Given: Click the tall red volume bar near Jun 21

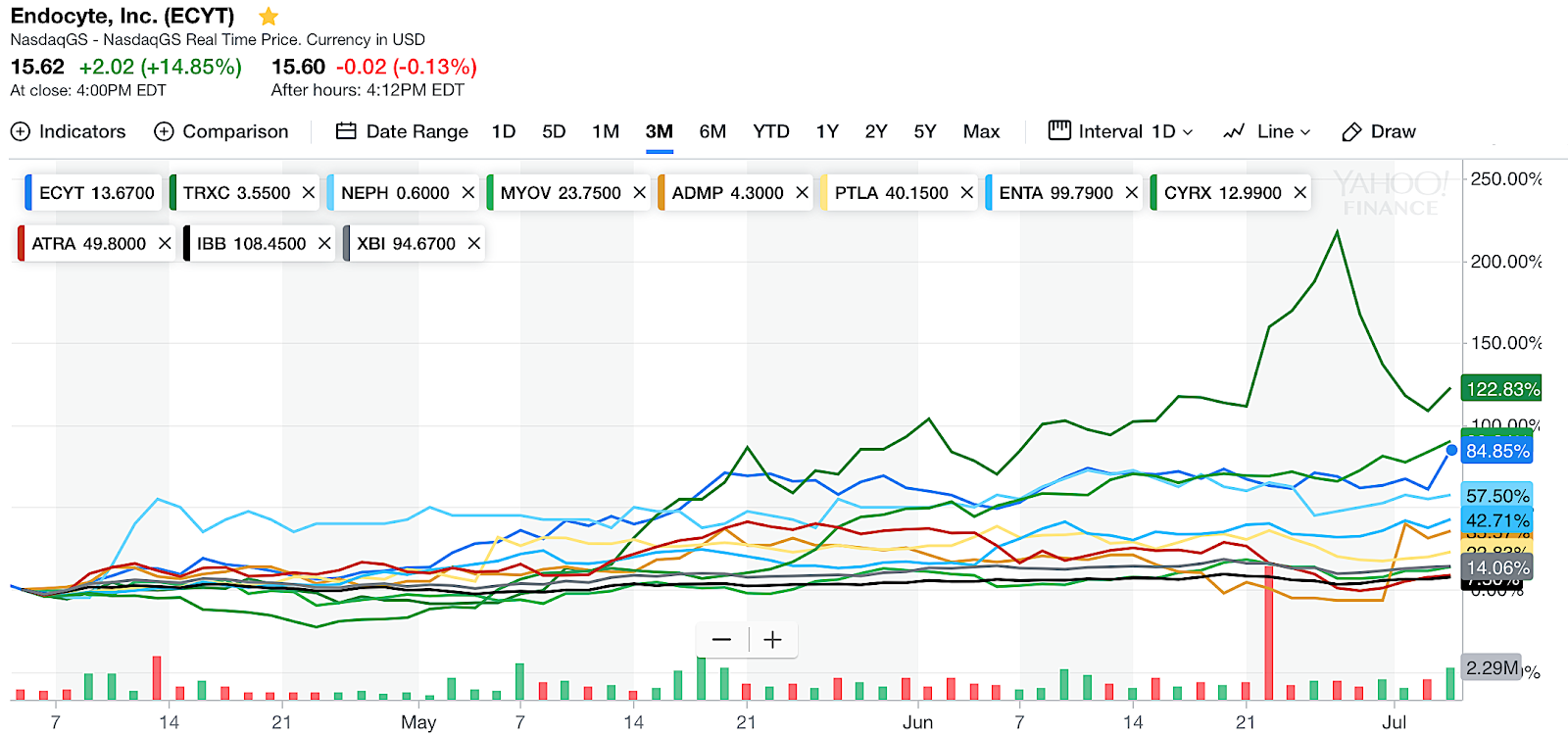Looking at the screenshot, I should [1269, 632].
